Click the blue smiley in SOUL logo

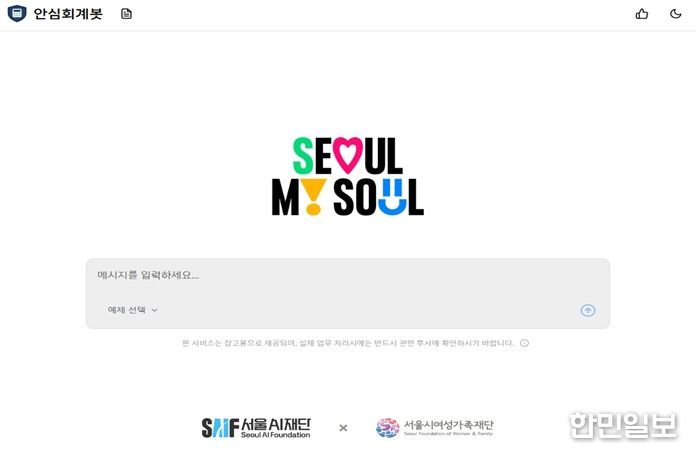392,197
